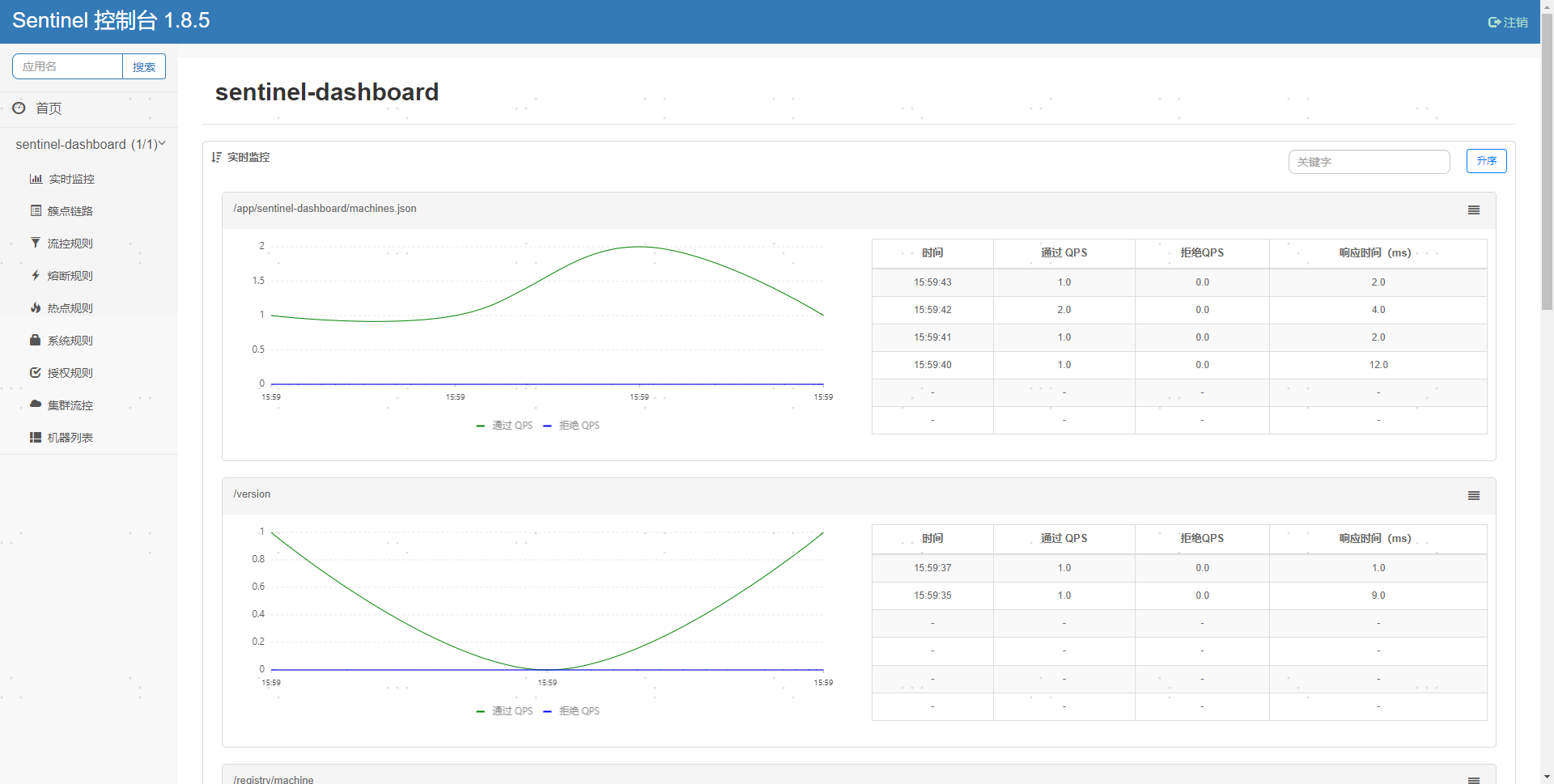Open the hamburger menu on /registry/machine panel
Viewport: 1554px width, 784px height.
[x=1474, y=780]
